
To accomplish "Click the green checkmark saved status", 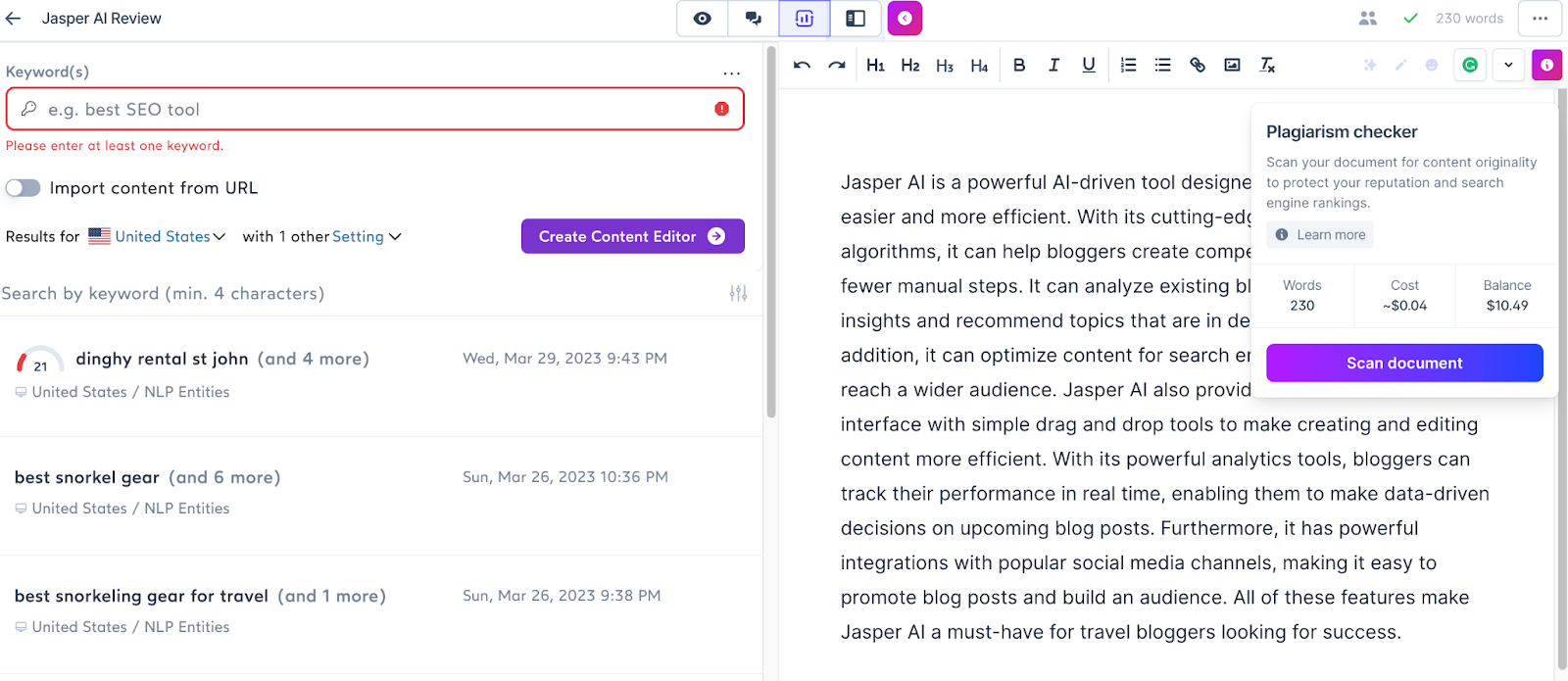I will tap(1411, 19).
